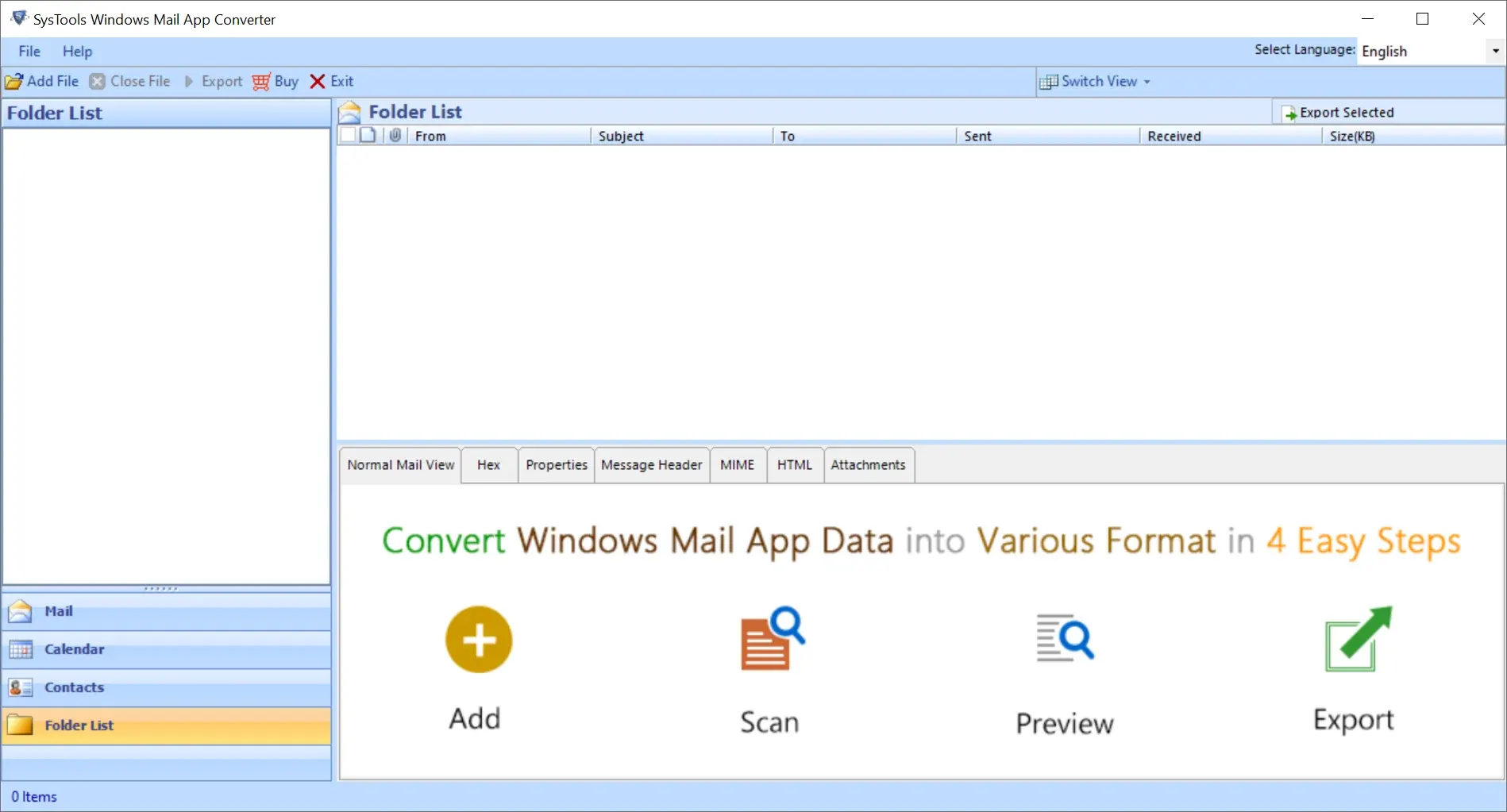Select the Folder List sidebar button
The width and height of the screenshot is (1507, 812).
[x=79, y=725]
